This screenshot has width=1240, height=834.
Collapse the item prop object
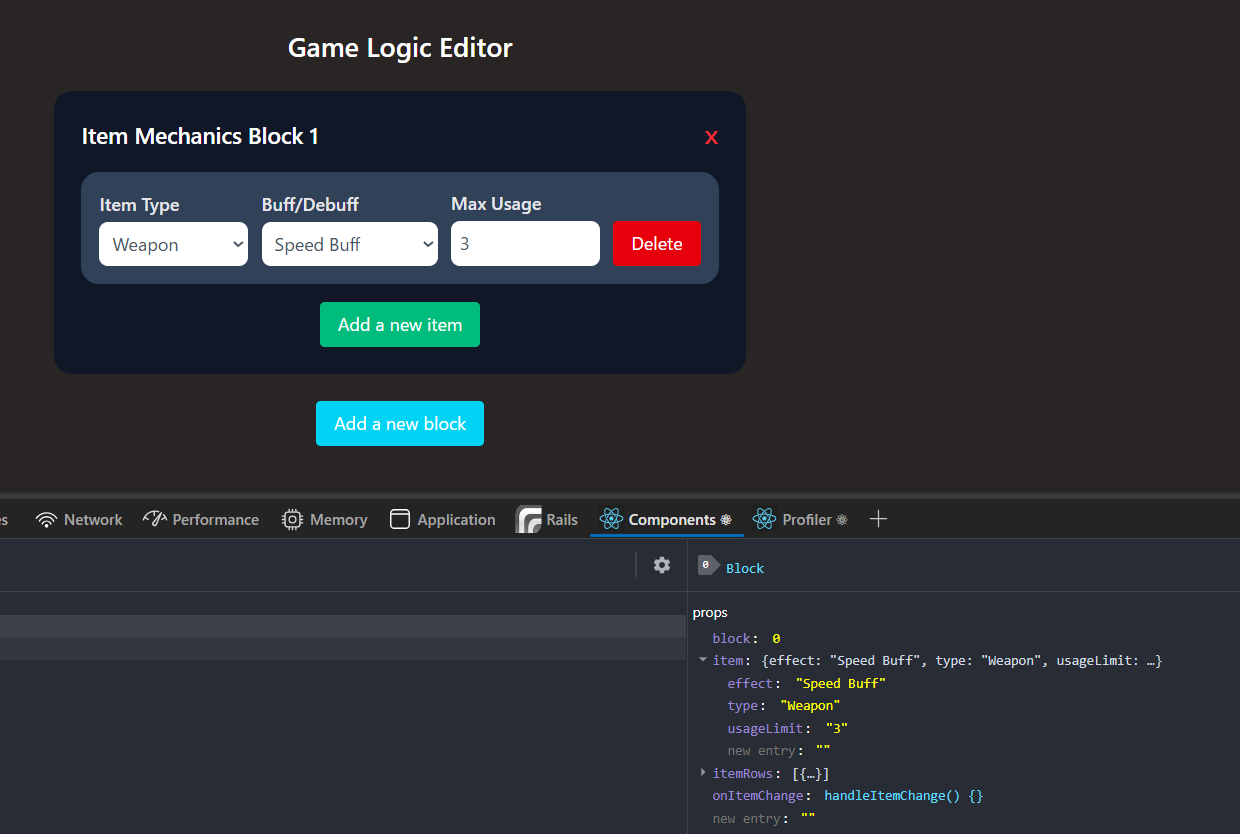tap(703, 660)
